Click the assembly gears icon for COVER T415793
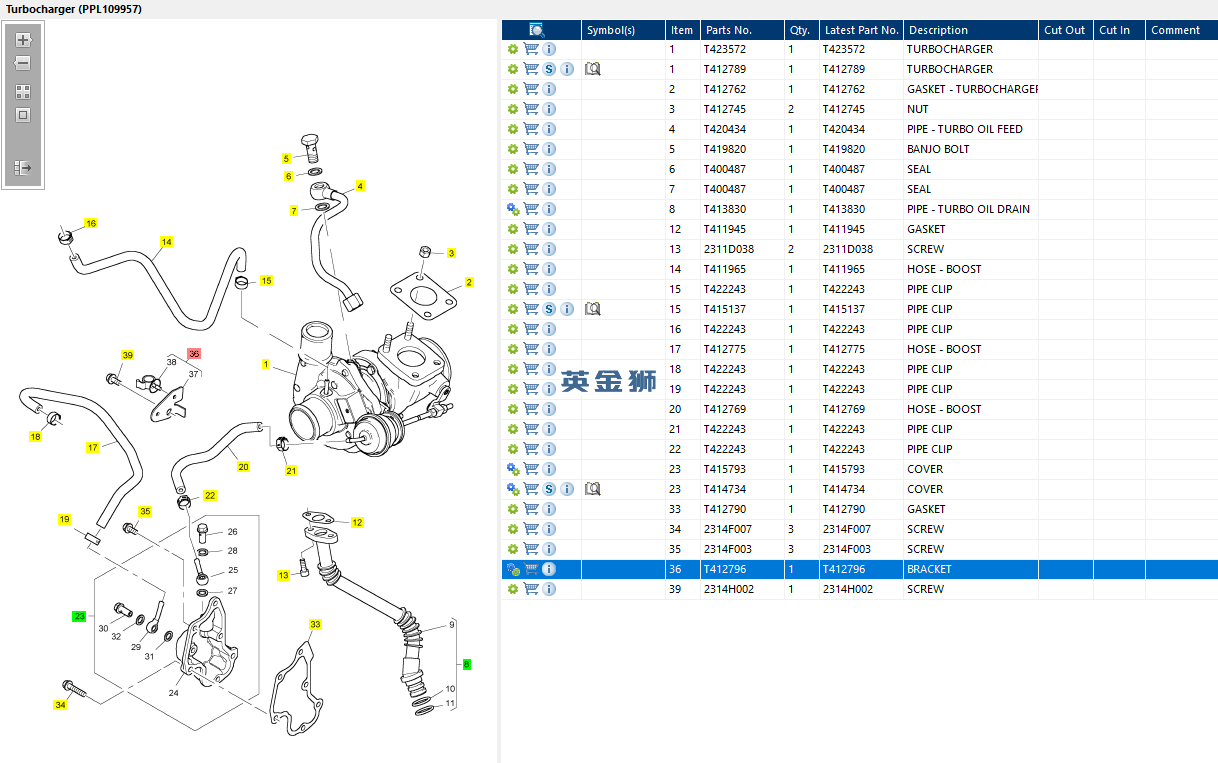This screenshot has height=763, width=1218. 513,469
